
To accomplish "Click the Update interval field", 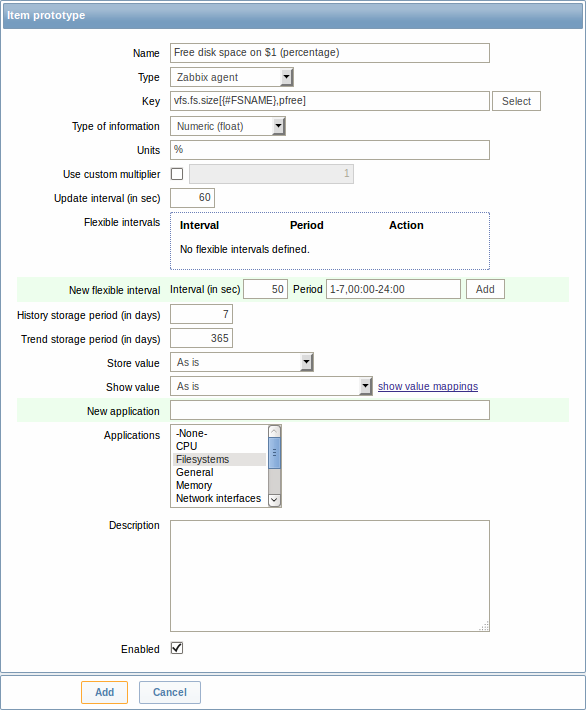I will click(x=192, y=198).
